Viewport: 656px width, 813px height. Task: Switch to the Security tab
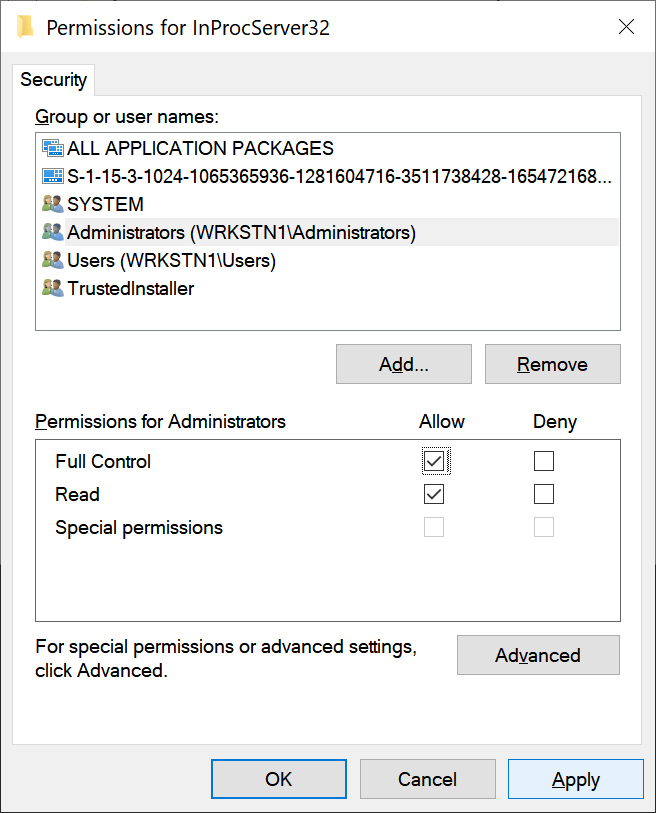coord(54,80)
